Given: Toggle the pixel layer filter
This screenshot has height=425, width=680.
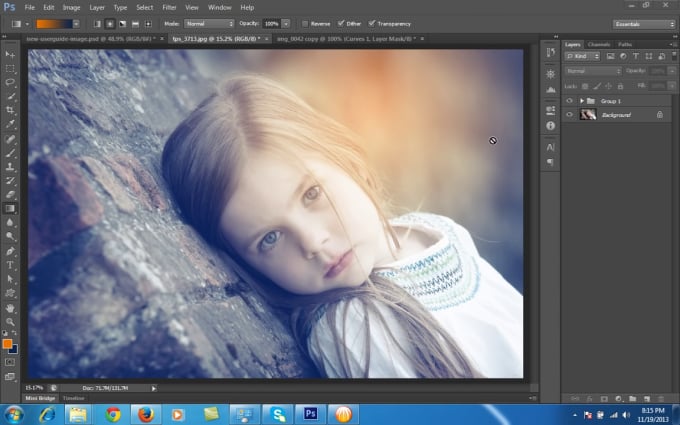Looking at the screenshot, I should pos(610,56).
